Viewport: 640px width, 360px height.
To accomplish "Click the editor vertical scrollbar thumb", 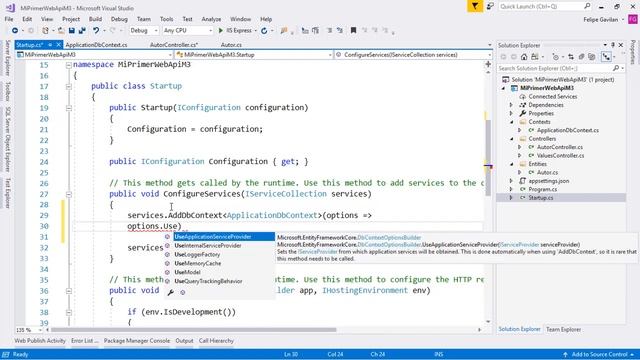I will [x=488, y=157].
